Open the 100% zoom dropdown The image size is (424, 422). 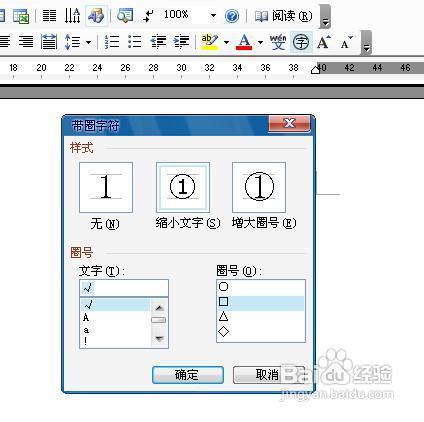pos(213,15)
